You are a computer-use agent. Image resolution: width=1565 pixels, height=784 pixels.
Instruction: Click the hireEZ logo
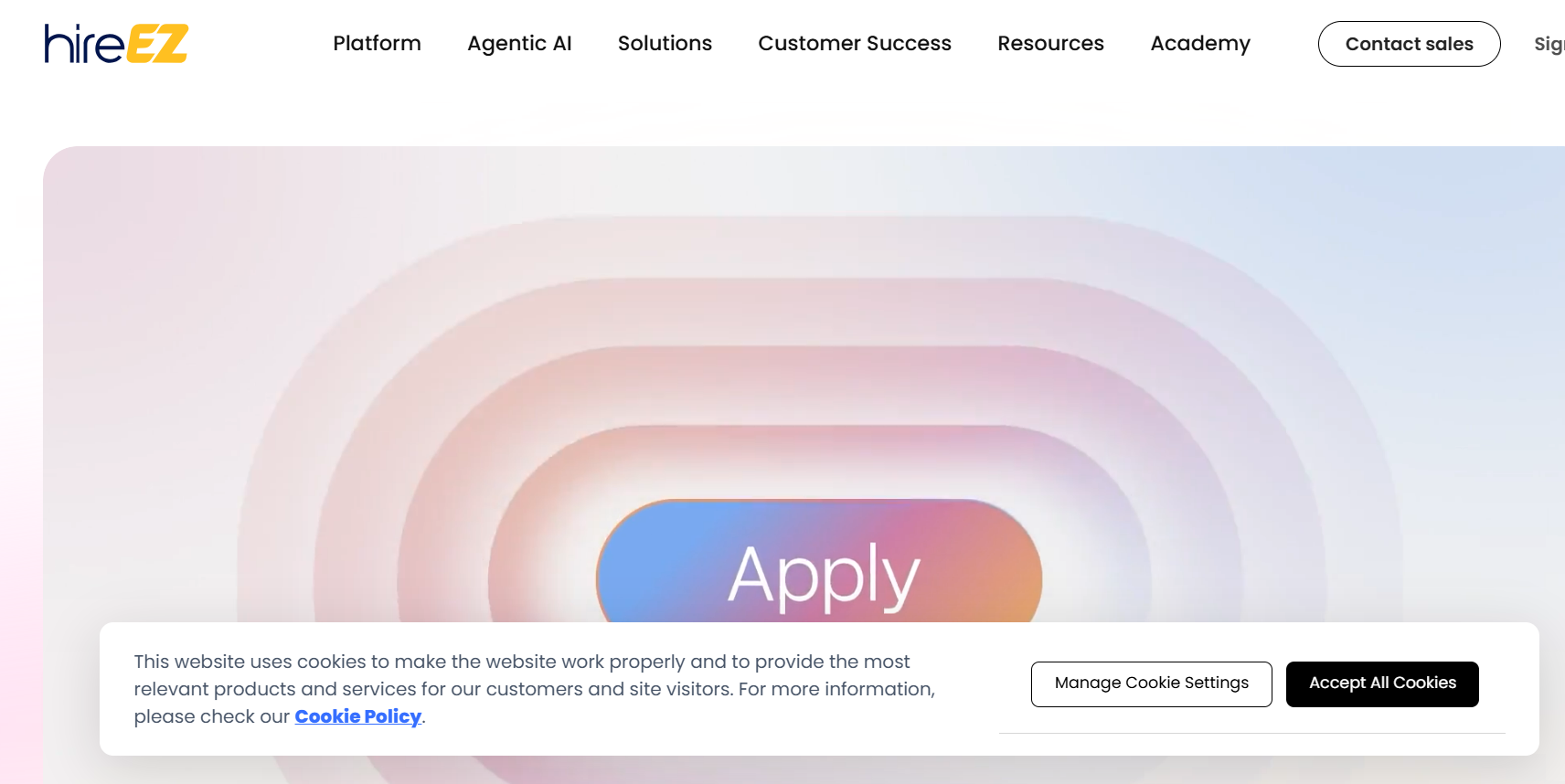pos(116,44)
